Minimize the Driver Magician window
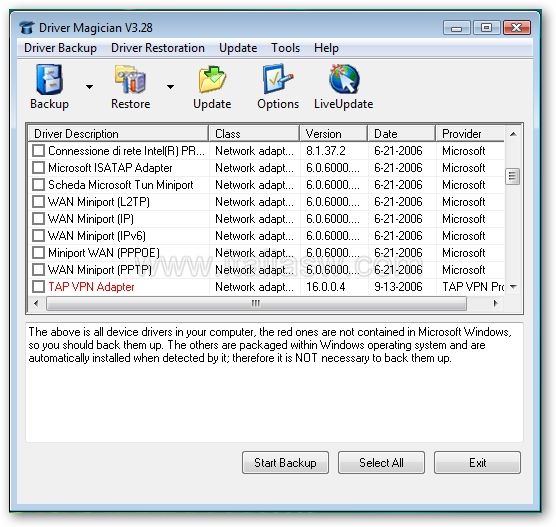 pos(457,28)
